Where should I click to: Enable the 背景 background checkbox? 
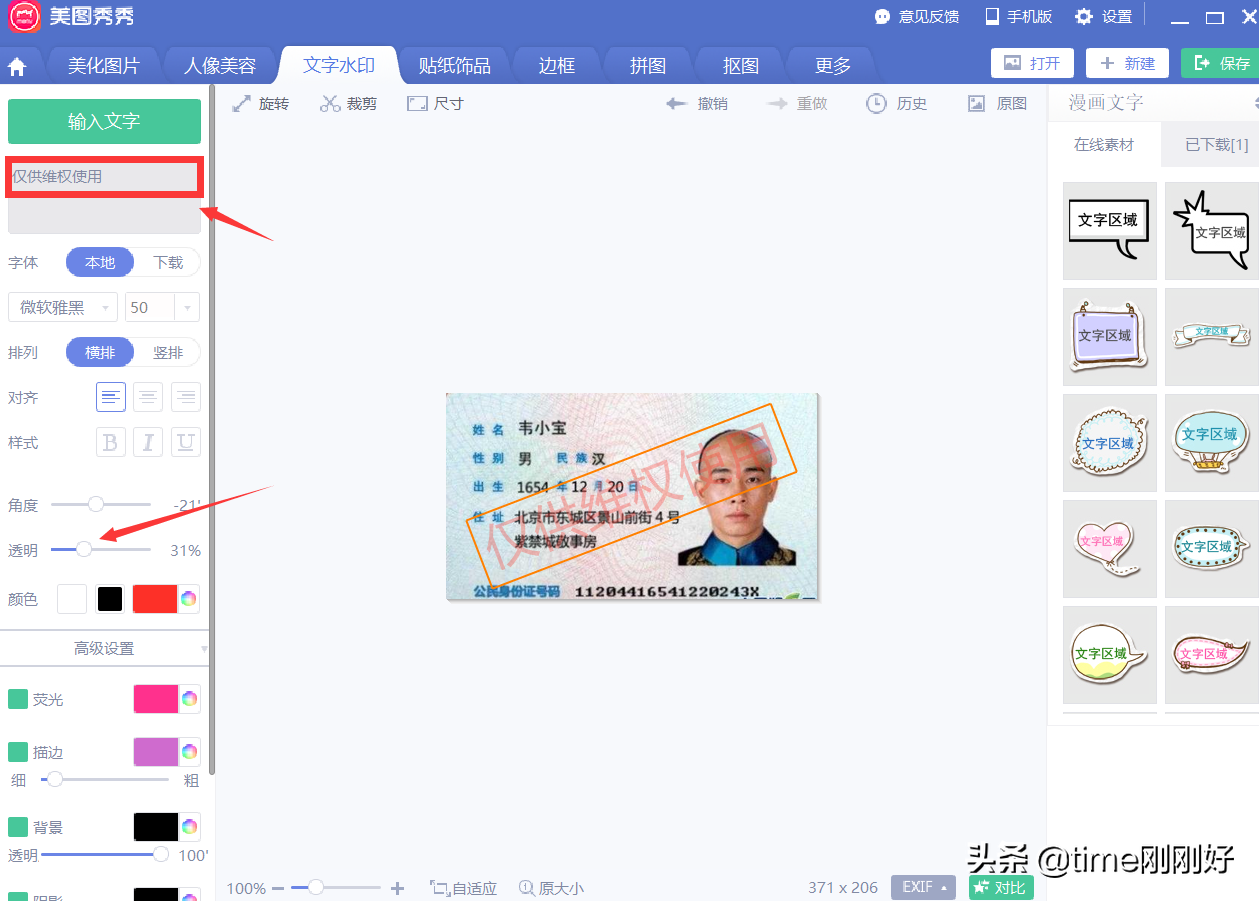[18, 826]
